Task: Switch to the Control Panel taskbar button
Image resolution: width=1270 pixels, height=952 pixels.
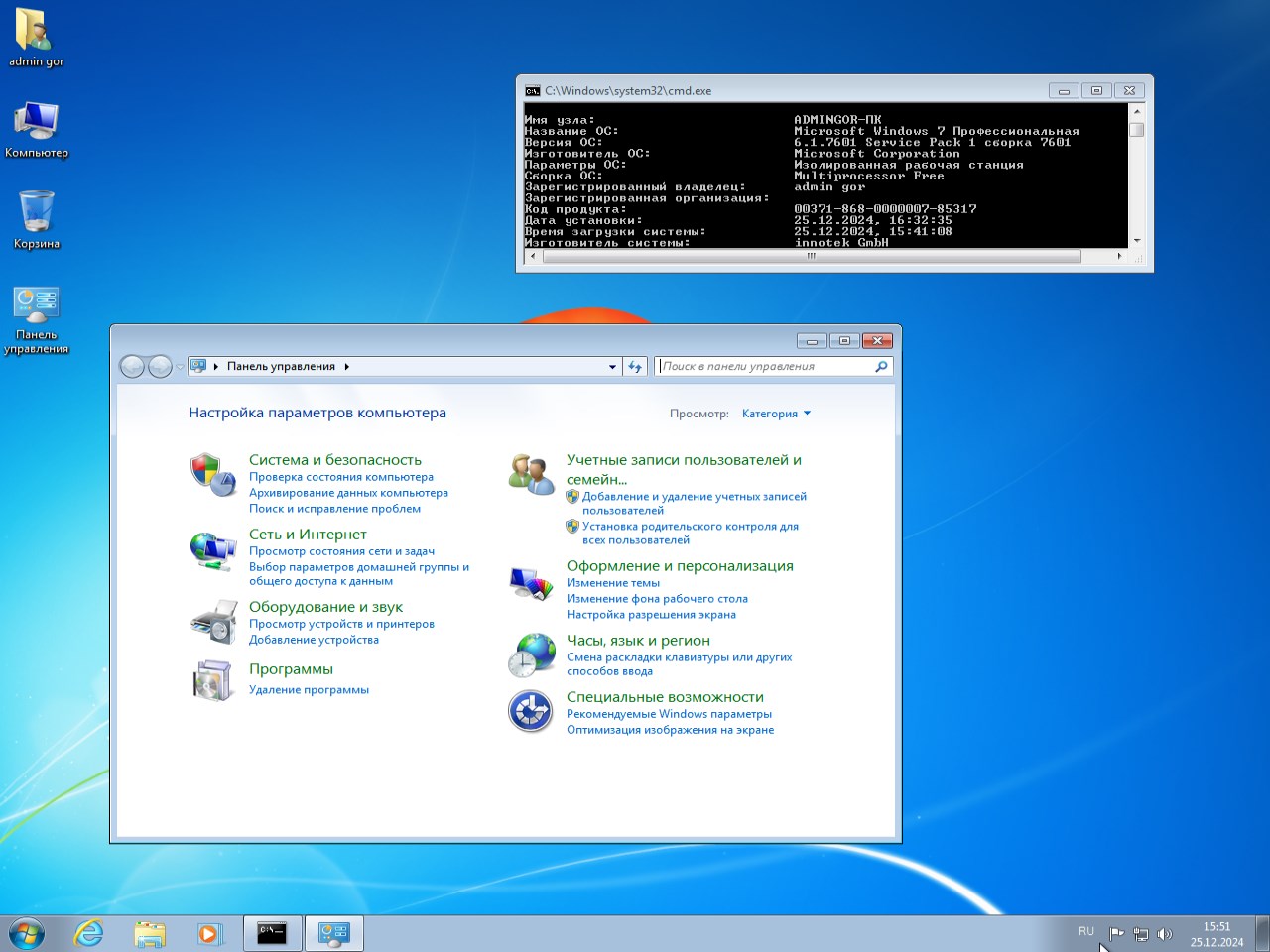Action: 333,933
